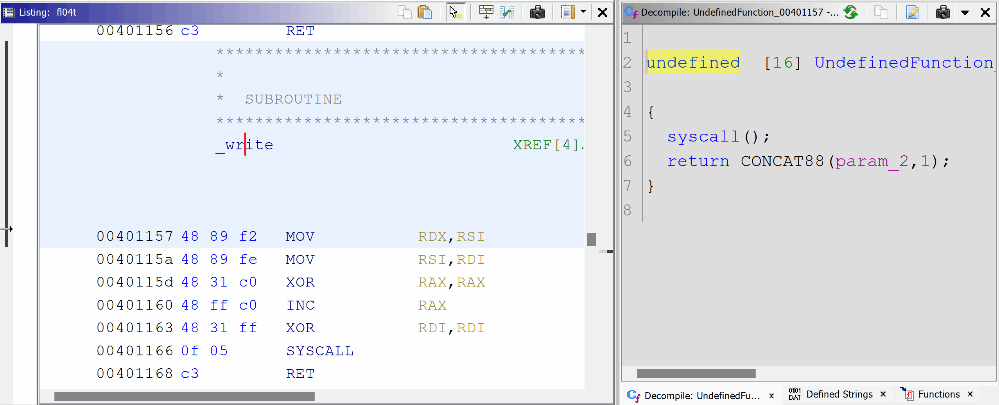
Task: Click the [16] array size in decompiler
Action: pos(782,62)
